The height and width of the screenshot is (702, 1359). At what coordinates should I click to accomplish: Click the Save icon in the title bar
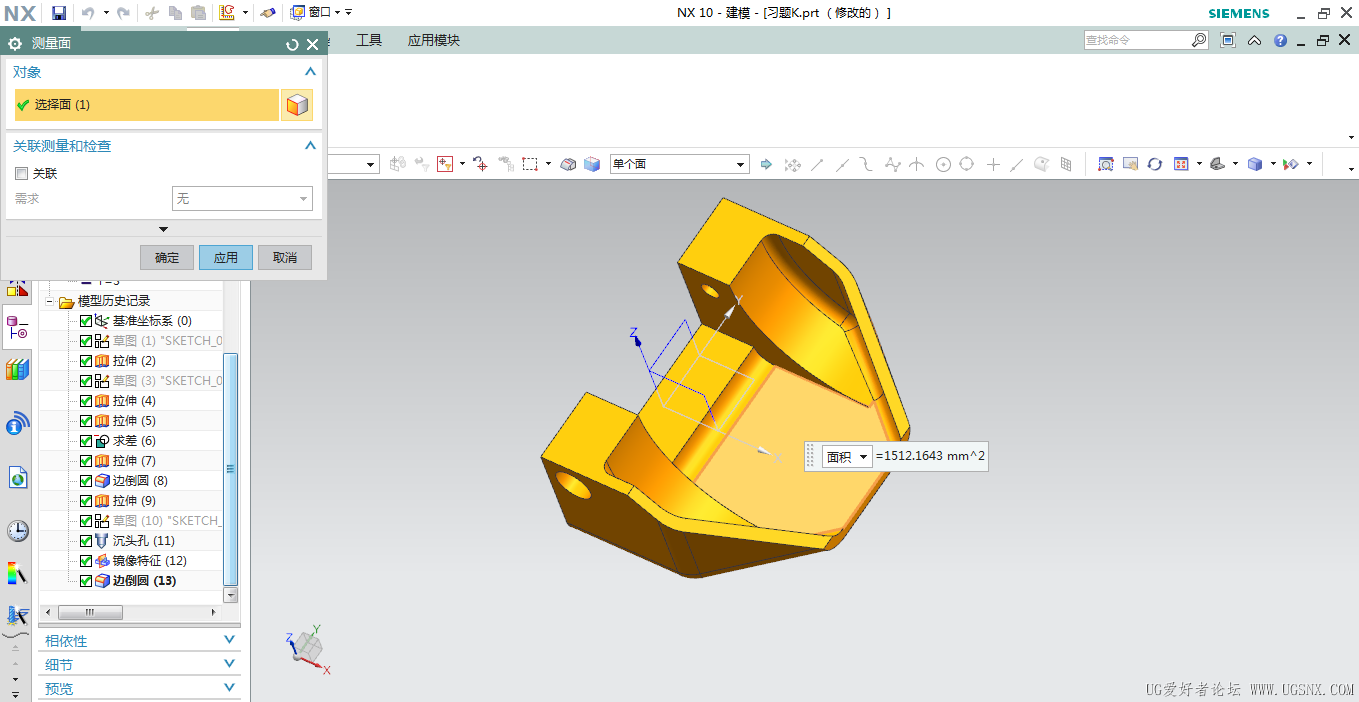pos(59,13)
